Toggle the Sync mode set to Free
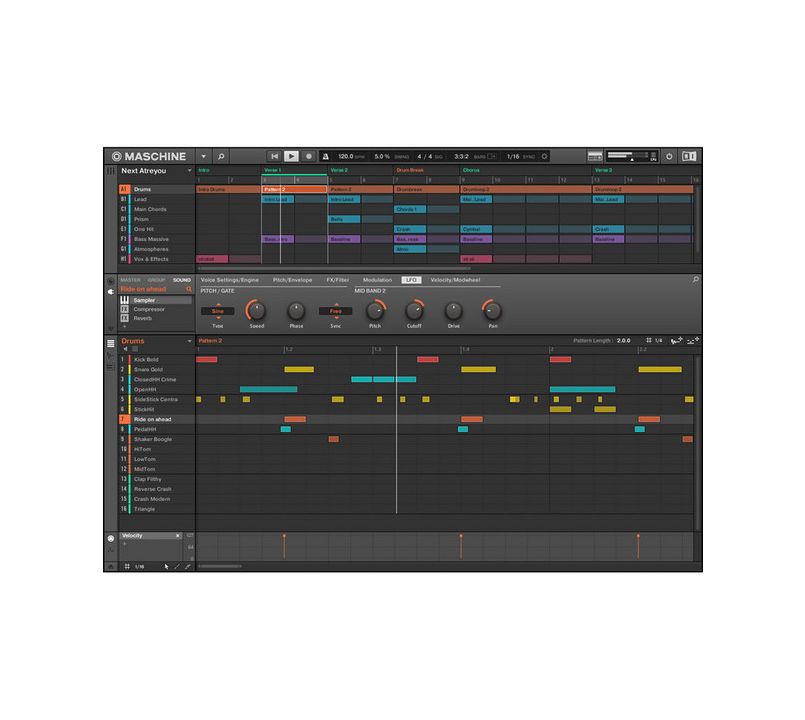Viewport: 805px width, 720px height. (x=335, y=311)
